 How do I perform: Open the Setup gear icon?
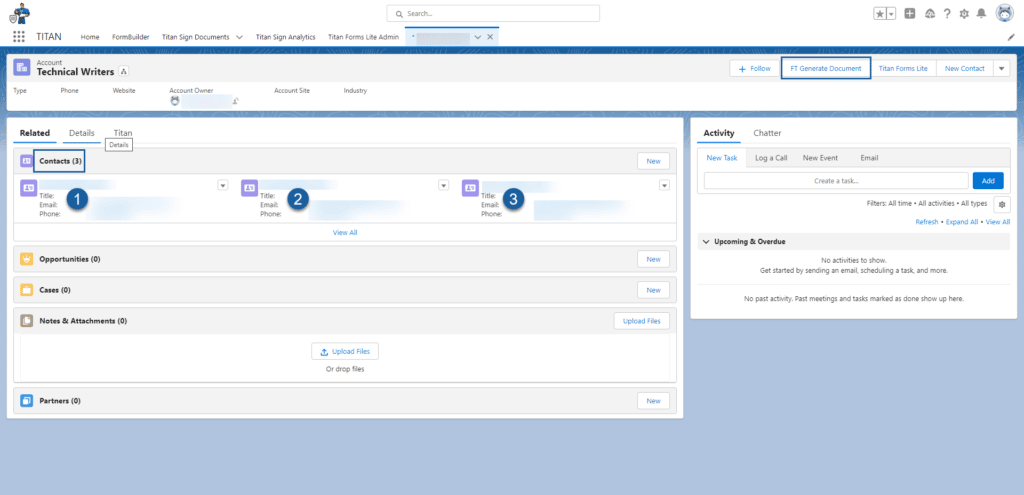pos(964,13)
